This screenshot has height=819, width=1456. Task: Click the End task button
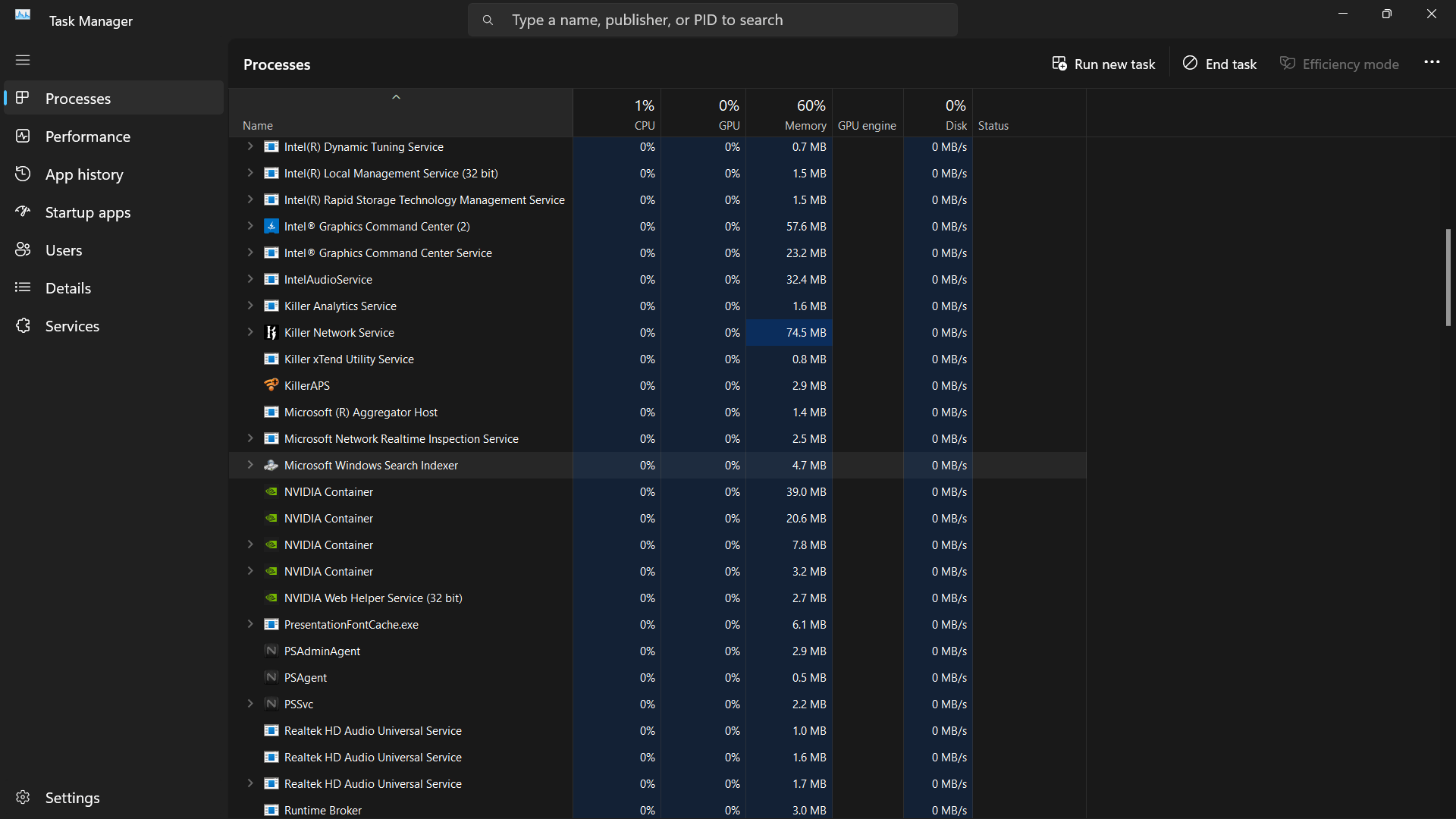(1219, 64)
